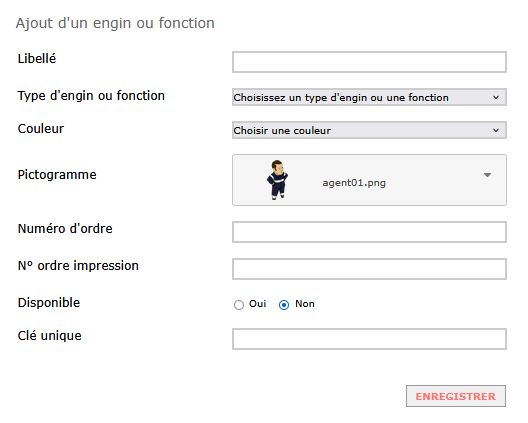Image resolution: width=528 pixels, height=423 pixels.
Task: Focus the Numéro d'ordre input field
Action: pos(369,232)
